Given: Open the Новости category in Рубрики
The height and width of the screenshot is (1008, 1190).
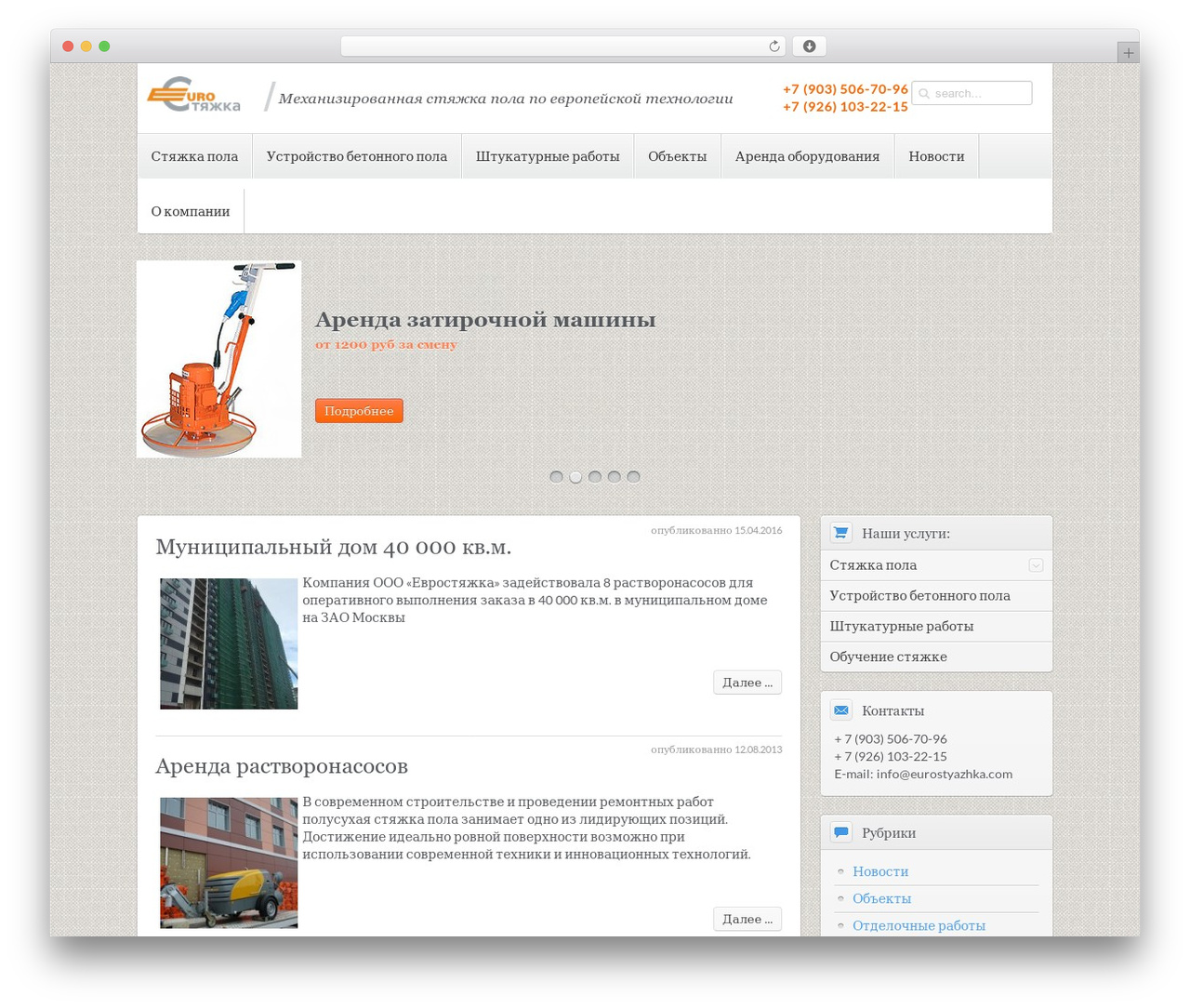Looking at the screenshot, I should tap(880, 871).
